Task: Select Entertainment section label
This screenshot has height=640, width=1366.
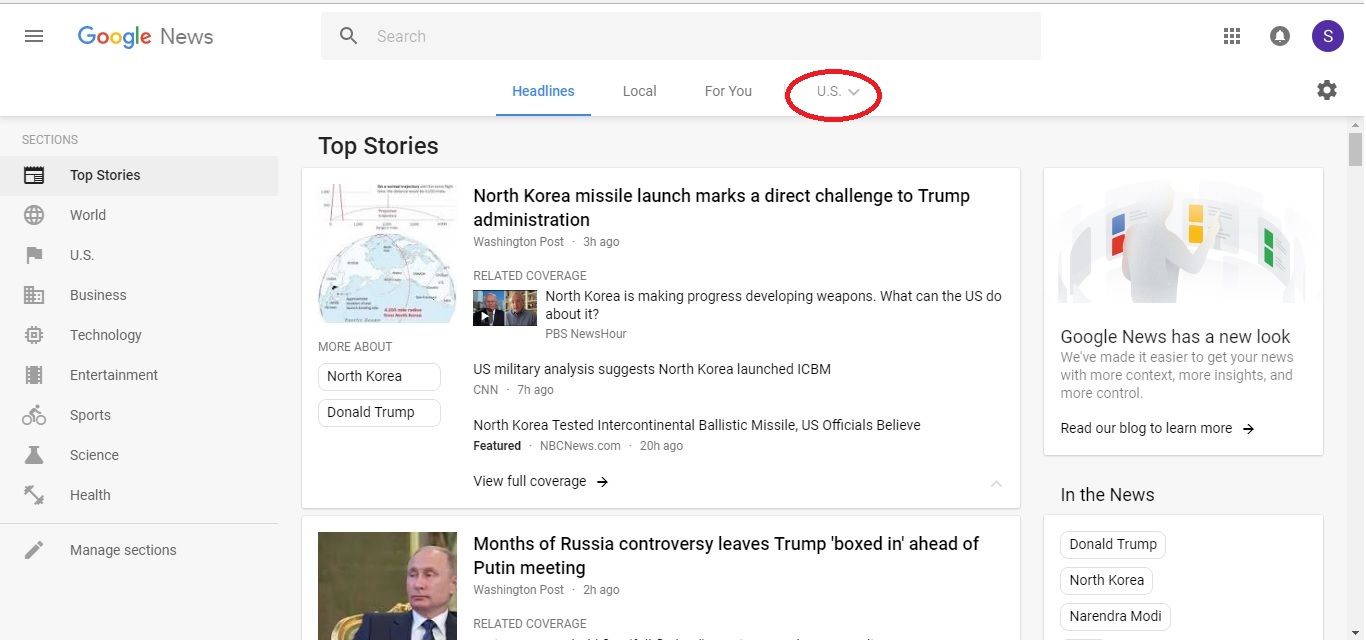Action: point(114,375)
